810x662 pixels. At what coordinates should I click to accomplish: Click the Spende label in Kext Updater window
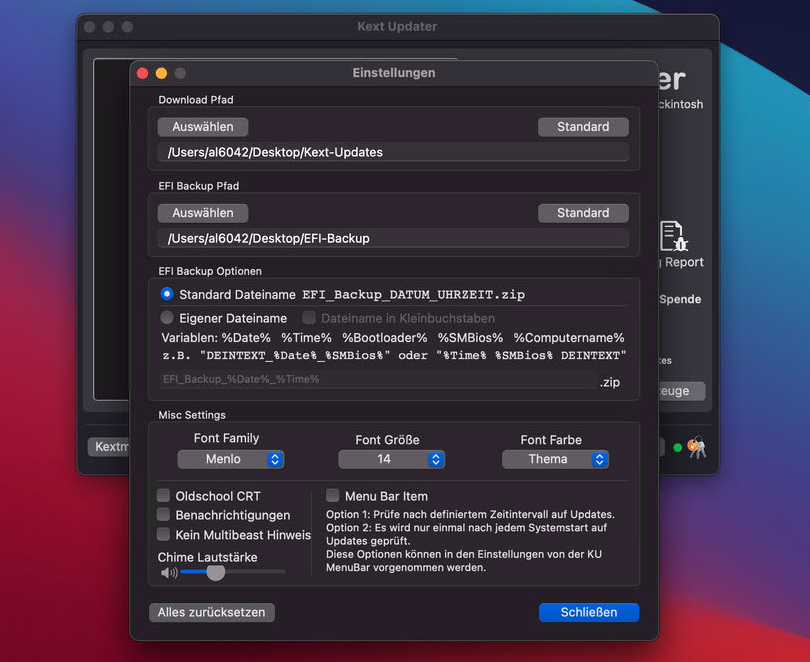pos(680,299)
